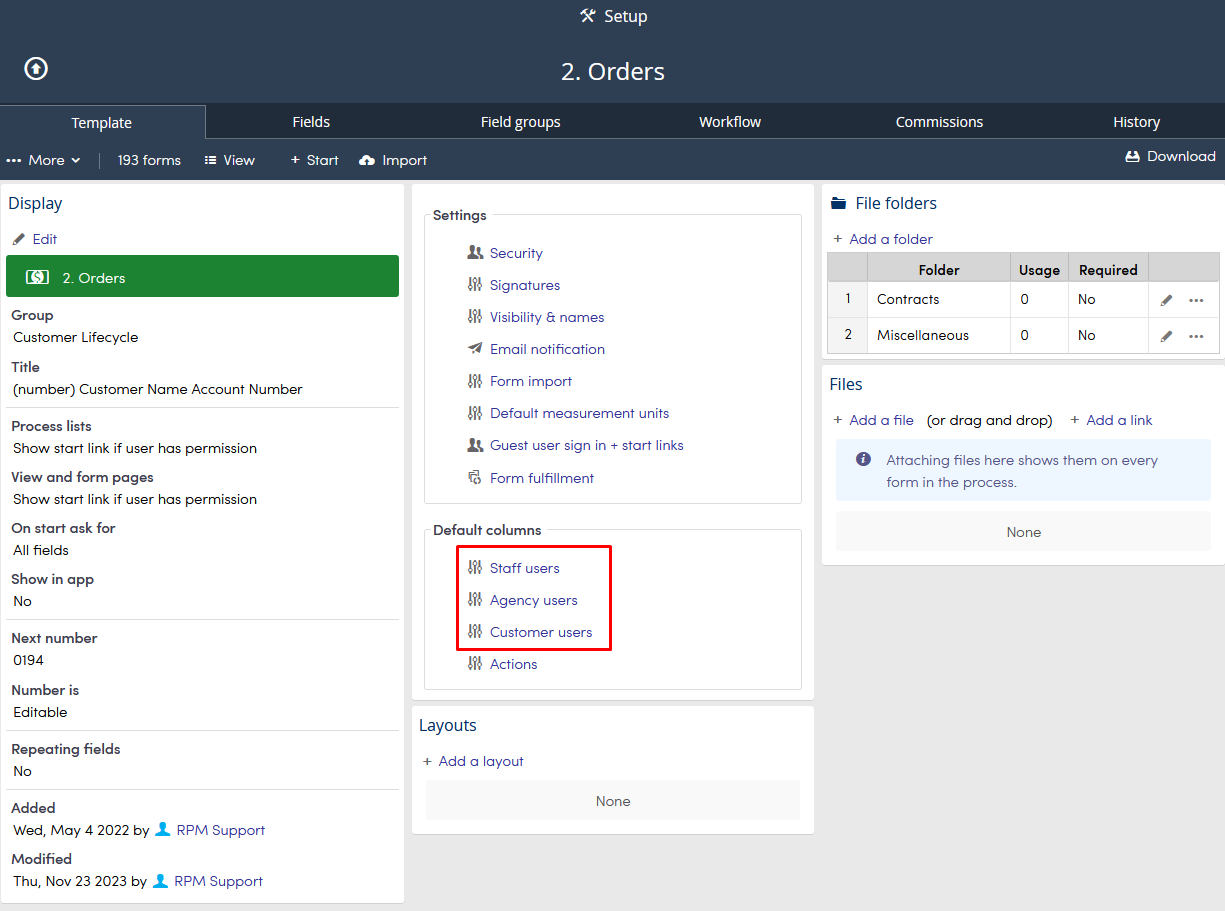Screen dimensions: 1225x911
Task: Open the More dropdown menu
Action: 44,160
